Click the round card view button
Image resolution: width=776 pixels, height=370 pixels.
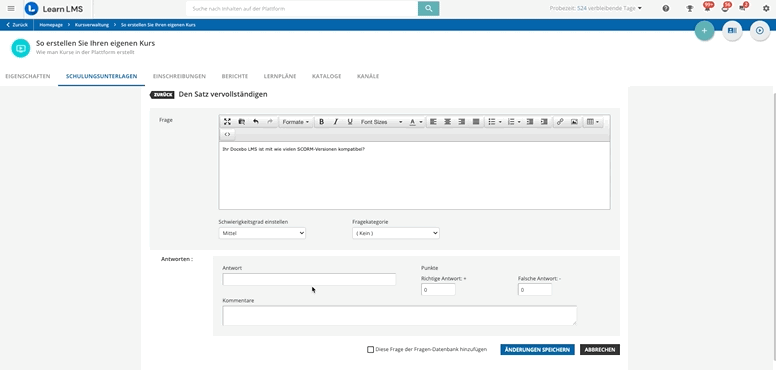pyautogui.click(x=732, y=31)
